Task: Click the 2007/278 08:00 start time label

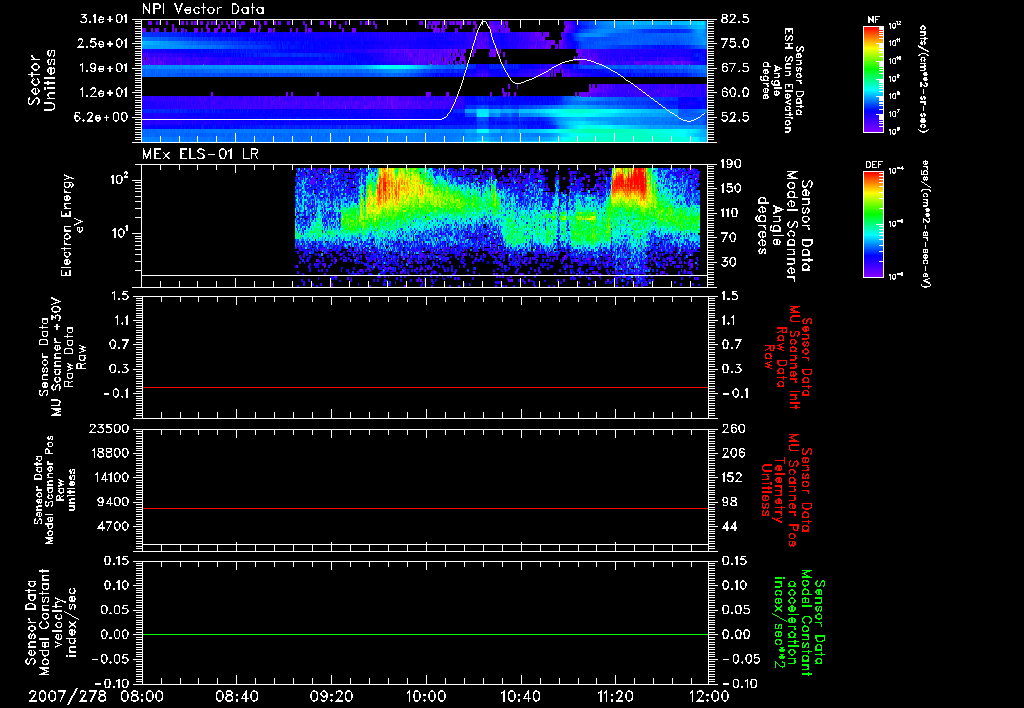Action: coord(96,696)
